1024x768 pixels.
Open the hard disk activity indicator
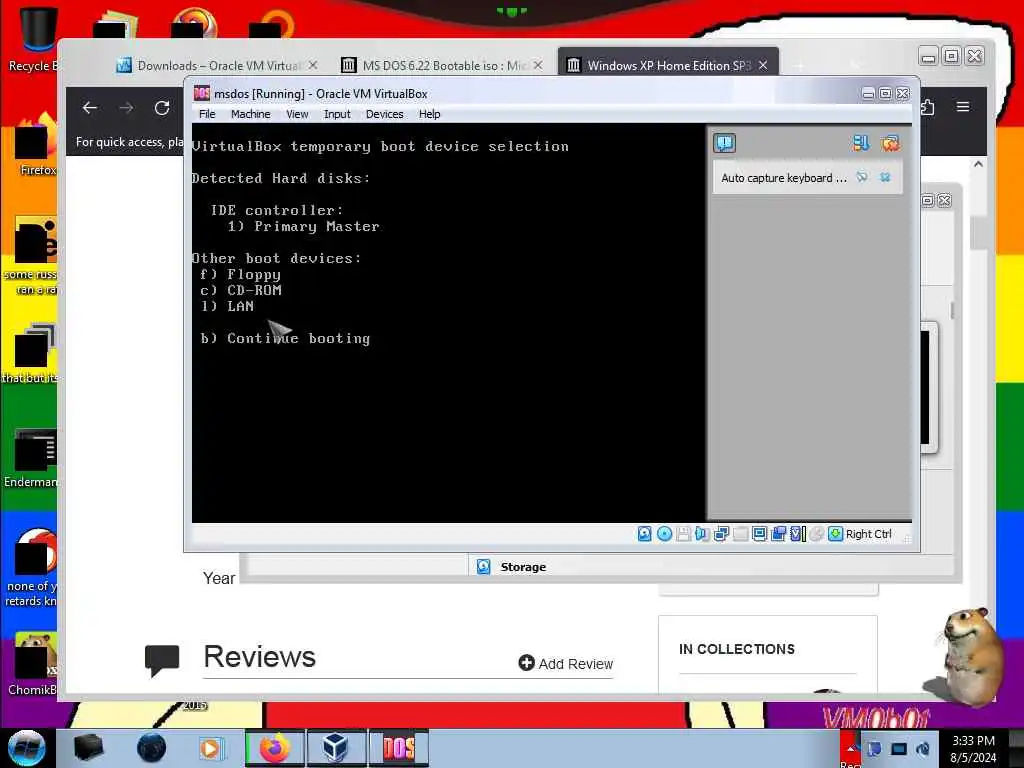coord(645,534)
